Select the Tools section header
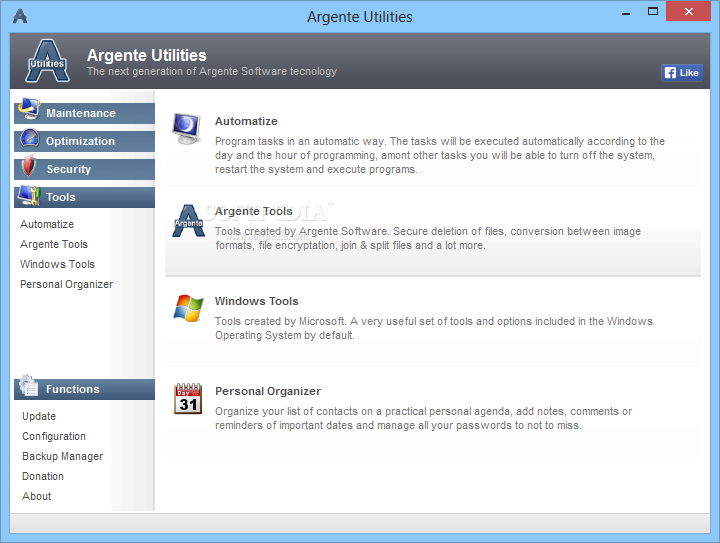Viewport: 720px width, 543px height. [x=84, y=197]
